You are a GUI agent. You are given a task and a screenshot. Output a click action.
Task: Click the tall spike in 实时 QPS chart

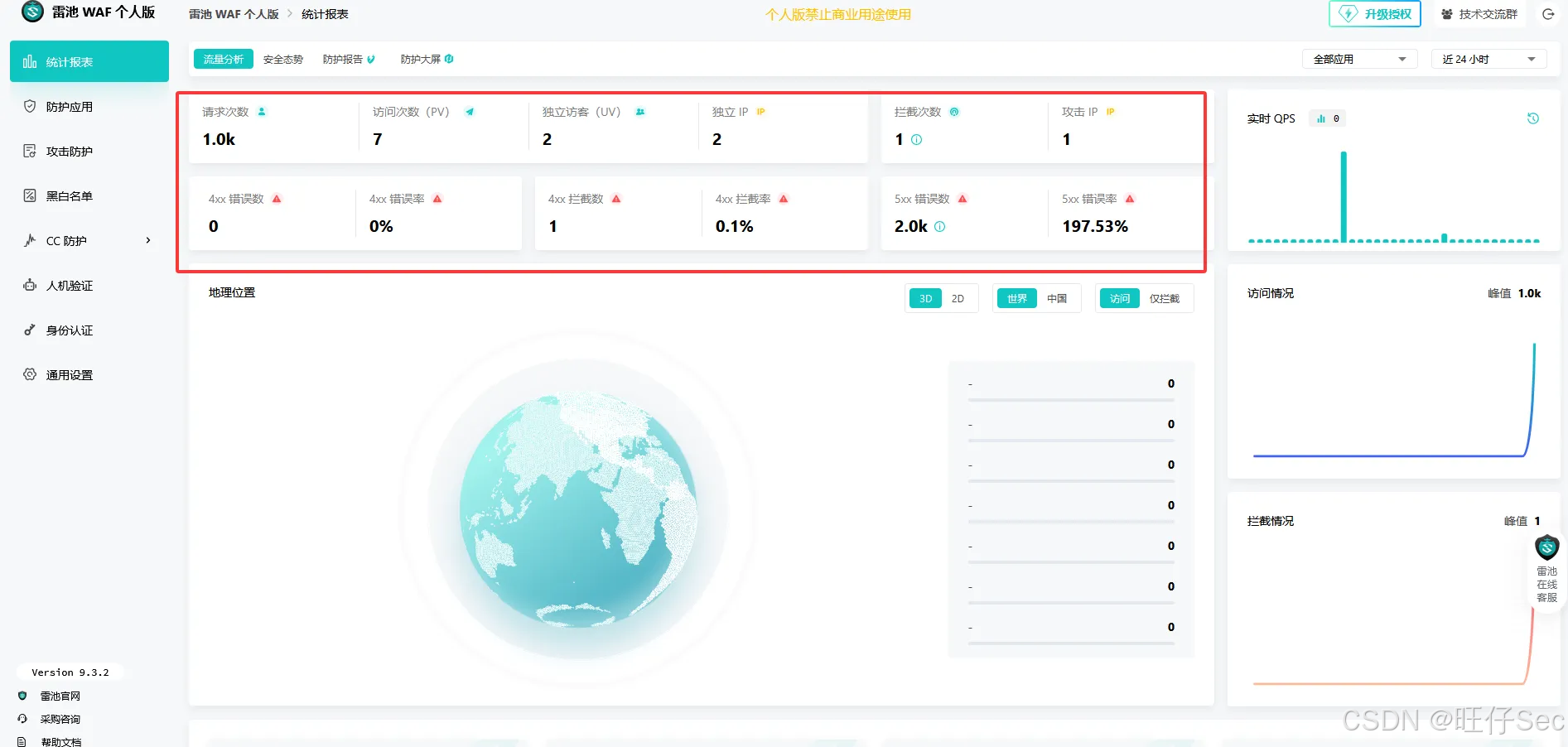1344,196
